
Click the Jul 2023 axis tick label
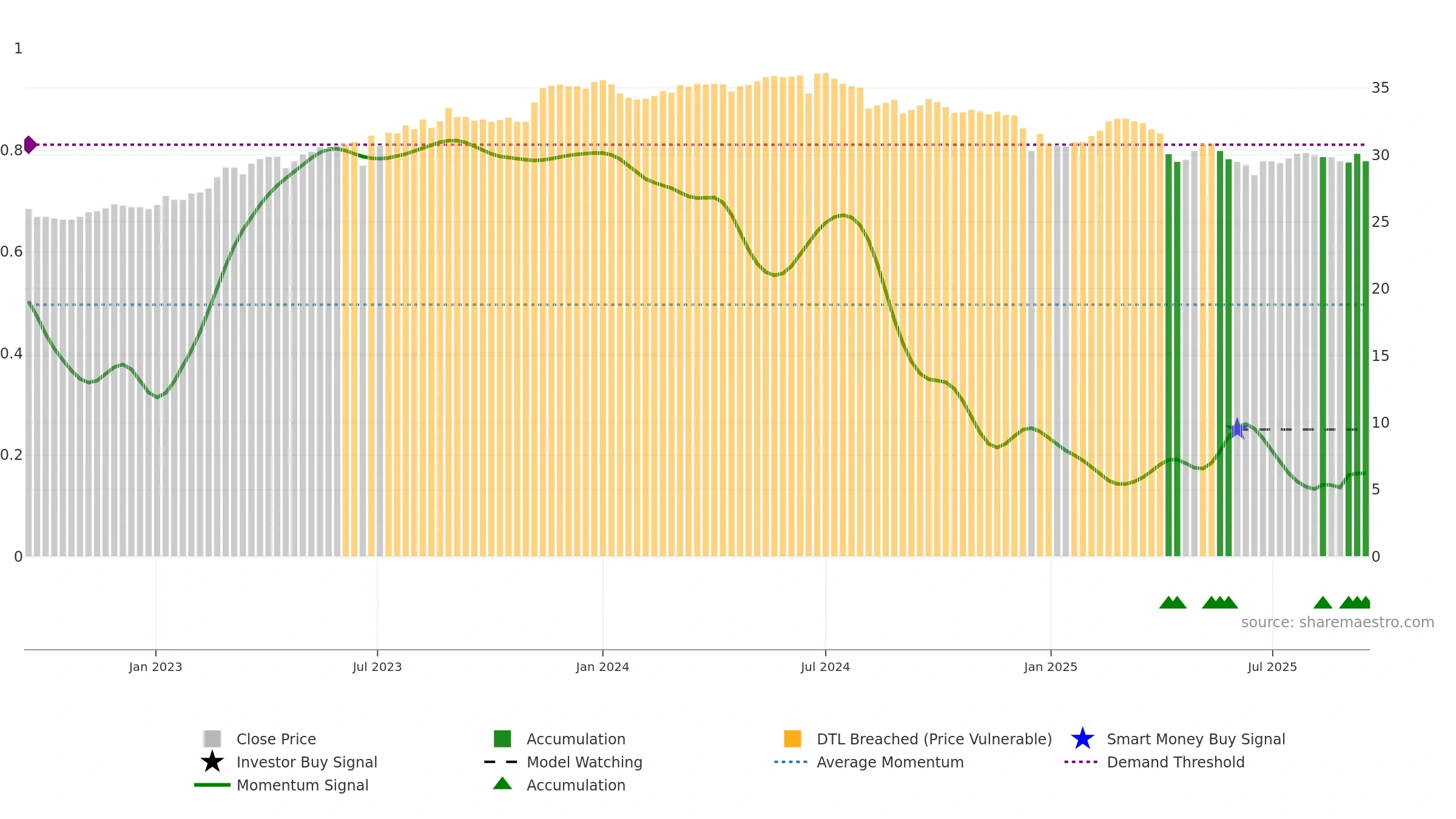[377, 667]
